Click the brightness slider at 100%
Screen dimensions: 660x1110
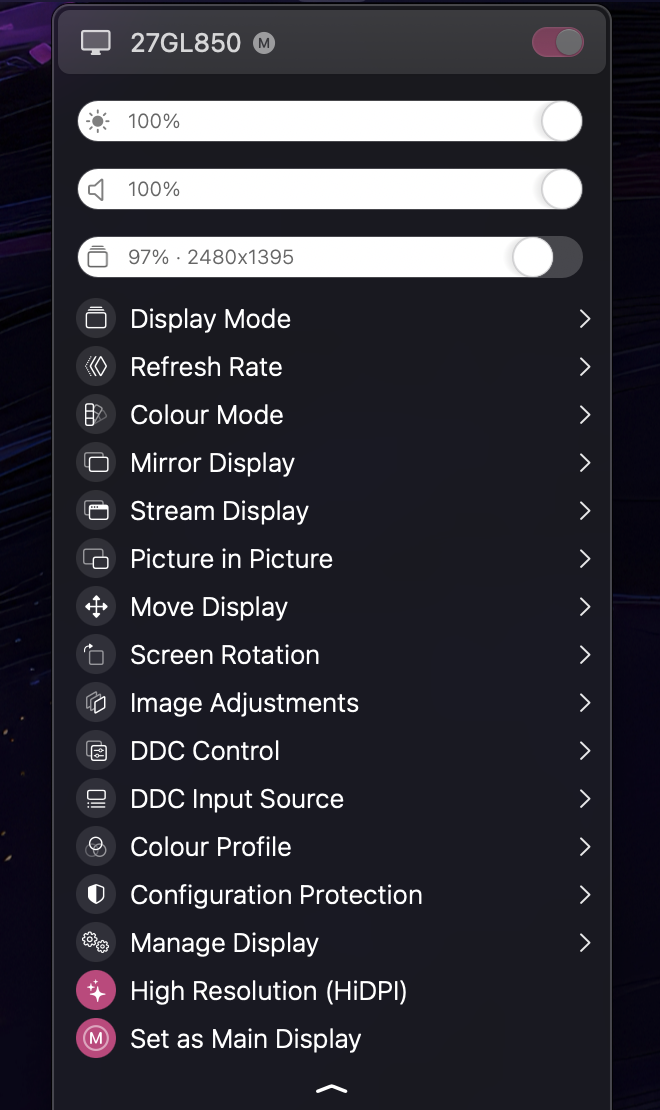click(x=330, y=121)
